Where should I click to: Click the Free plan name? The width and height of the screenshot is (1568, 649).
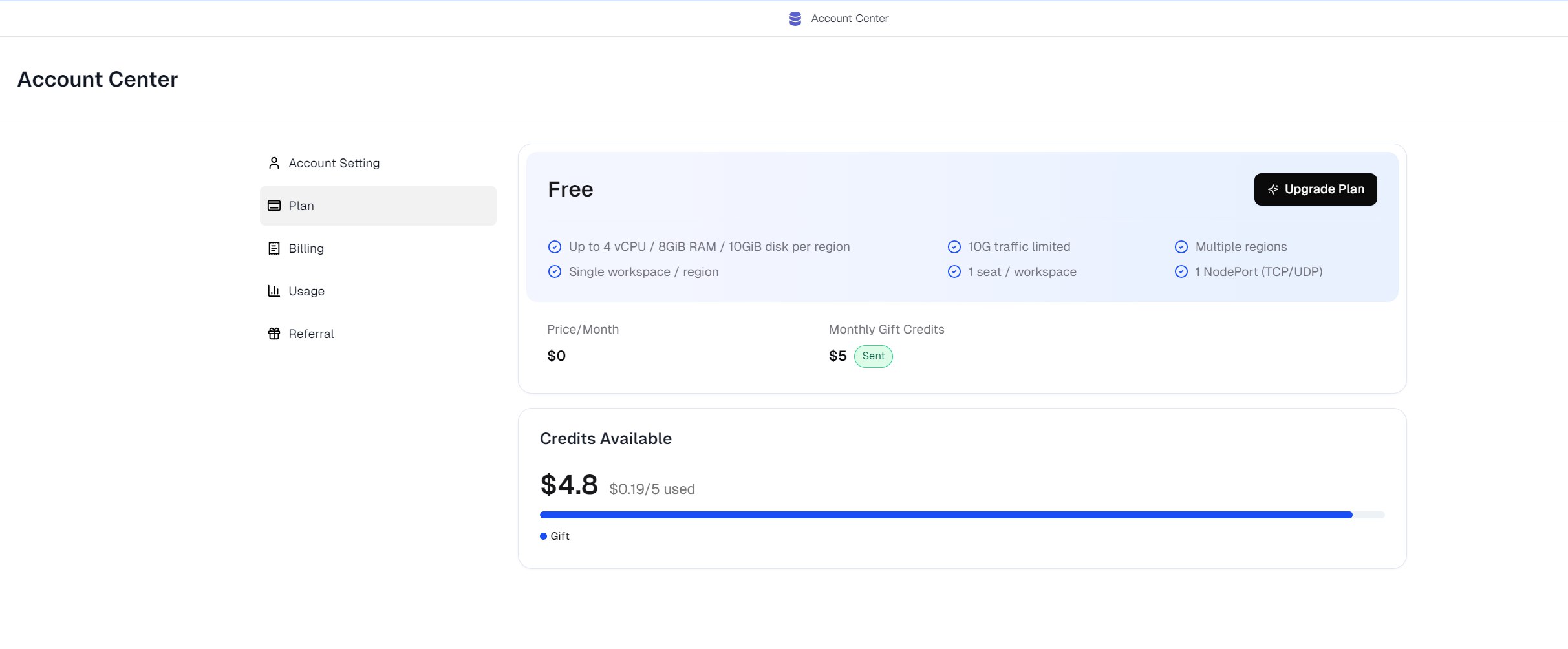click(x=570, y=189)
